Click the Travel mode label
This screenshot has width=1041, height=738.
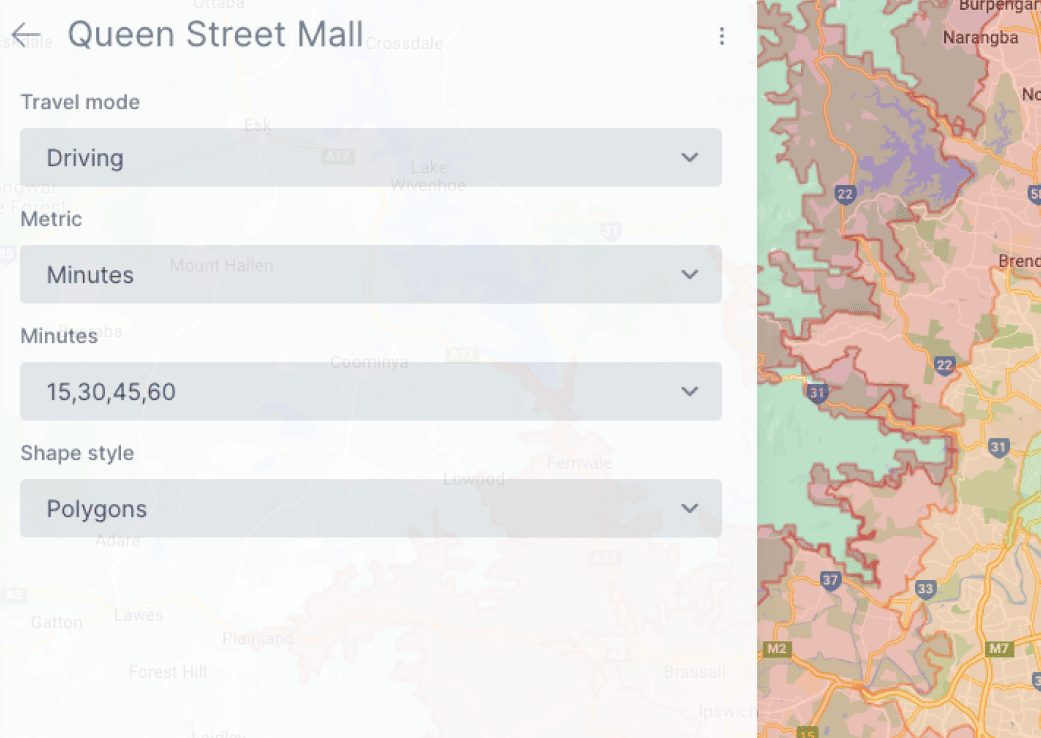[x=80, y=102]
